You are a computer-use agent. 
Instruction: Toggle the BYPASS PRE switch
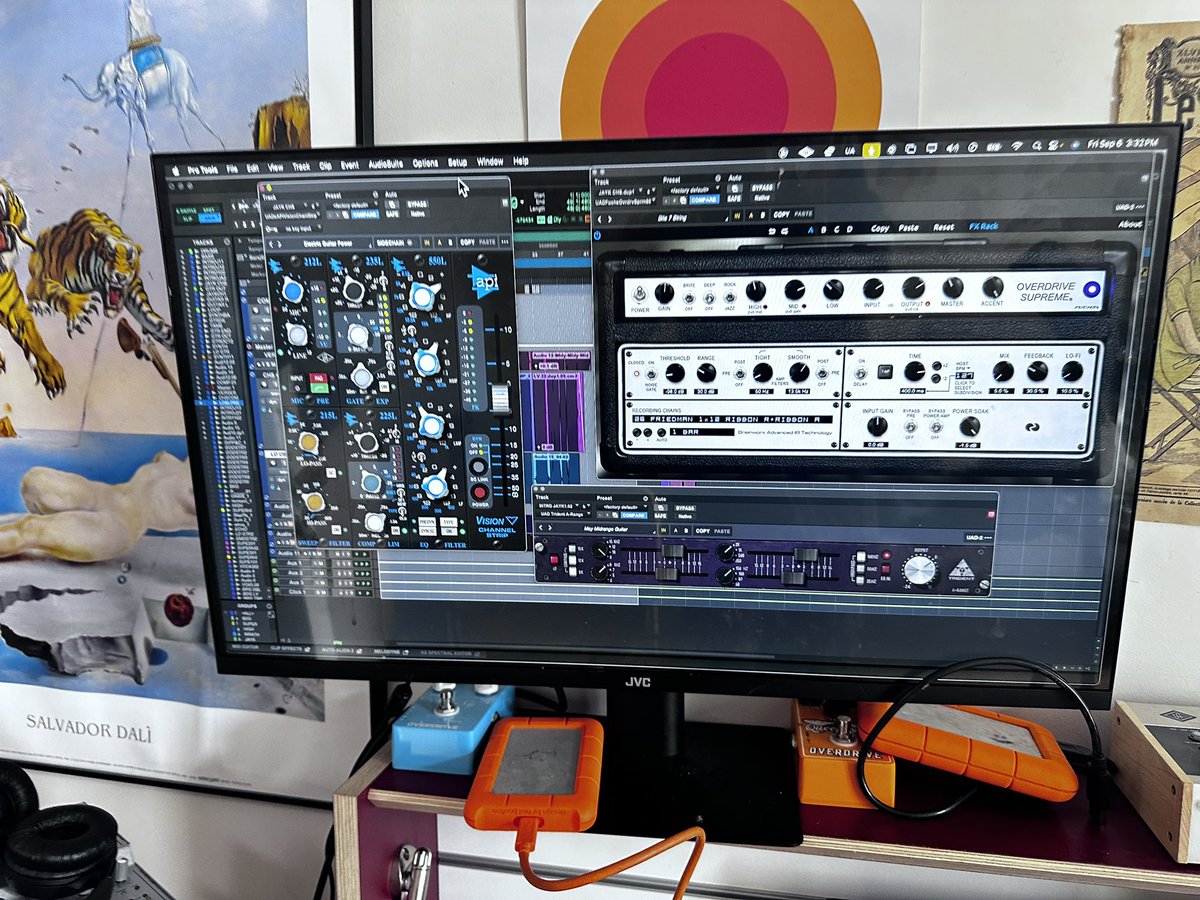pos(912,428)
